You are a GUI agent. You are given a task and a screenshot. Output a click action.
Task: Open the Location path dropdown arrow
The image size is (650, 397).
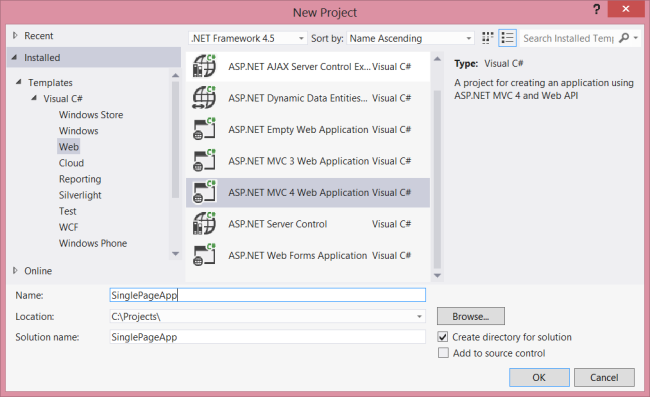[419, 317]
